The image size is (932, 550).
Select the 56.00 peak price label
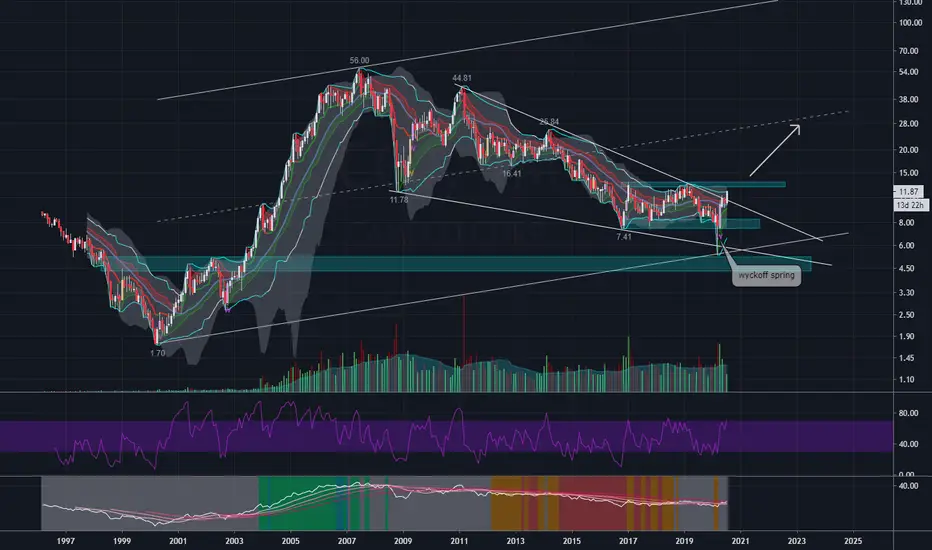click(359, 61)
